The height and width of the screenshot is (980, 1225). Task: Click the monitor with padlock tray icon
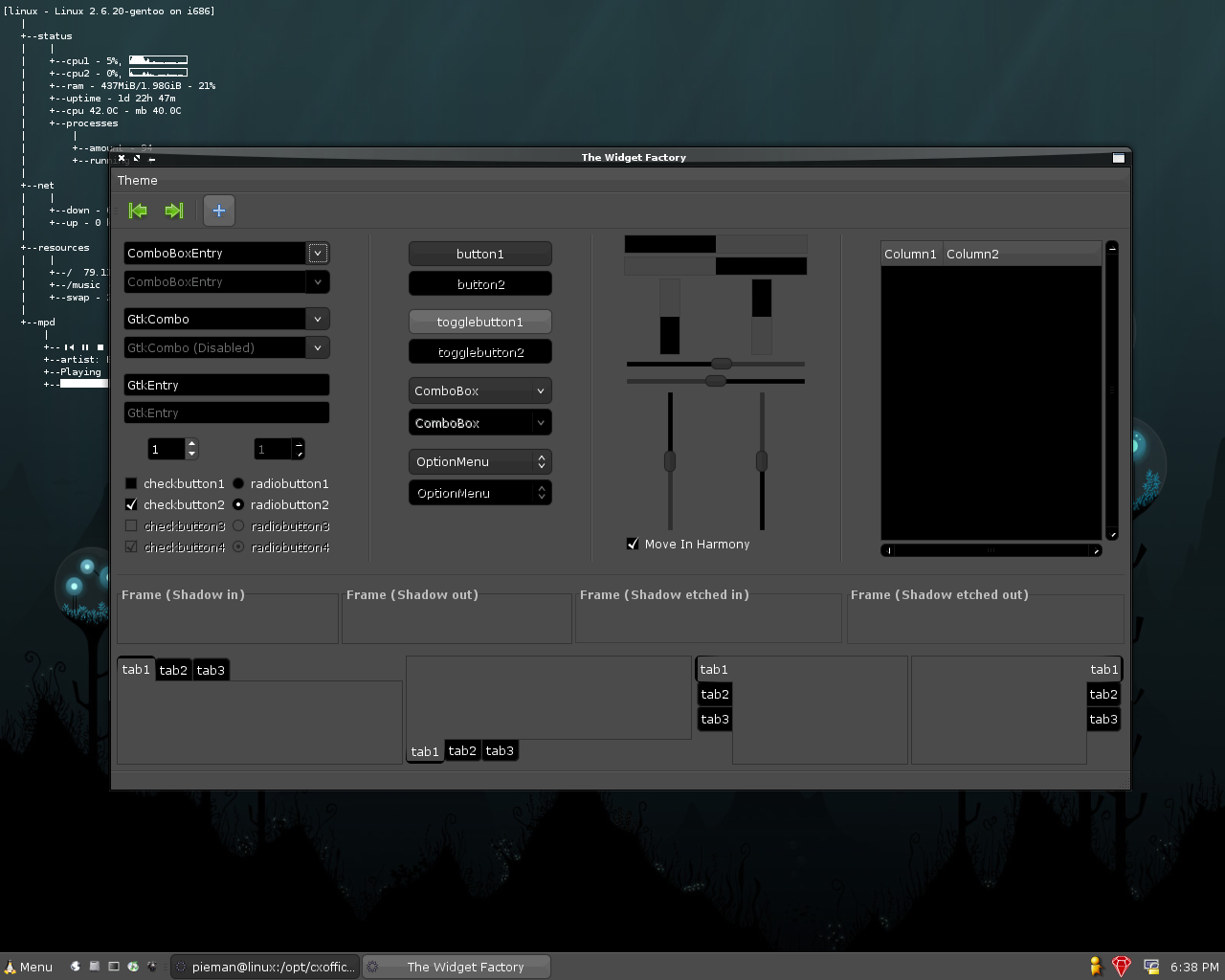point(1151,967)
